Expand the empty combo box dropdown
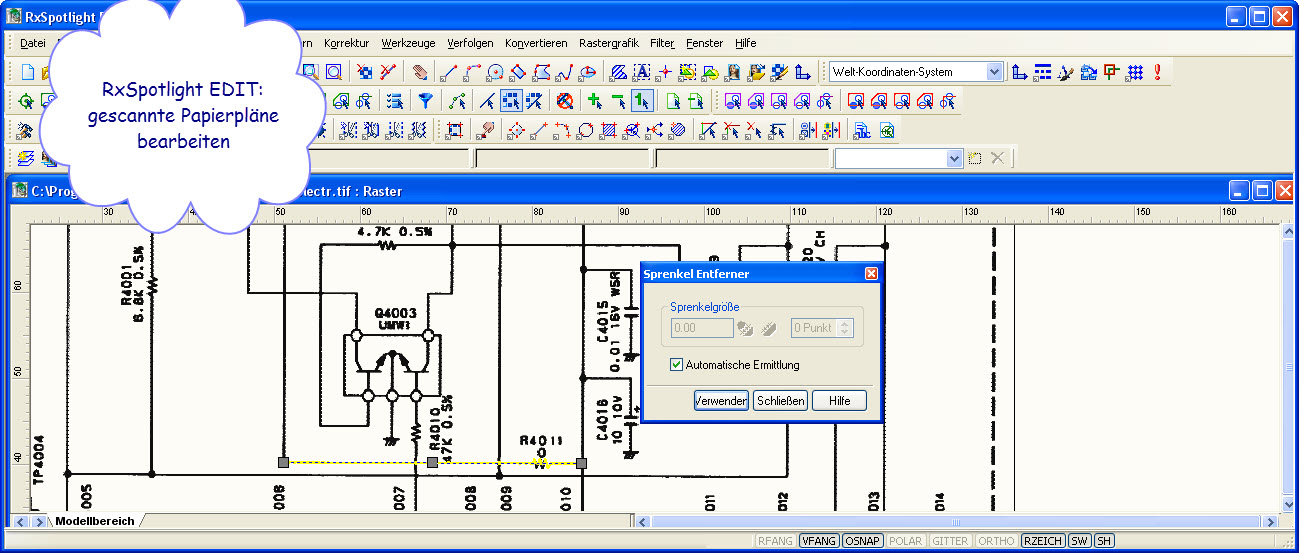Screen dimensions: 1299x553 click(x=954, y=158)
